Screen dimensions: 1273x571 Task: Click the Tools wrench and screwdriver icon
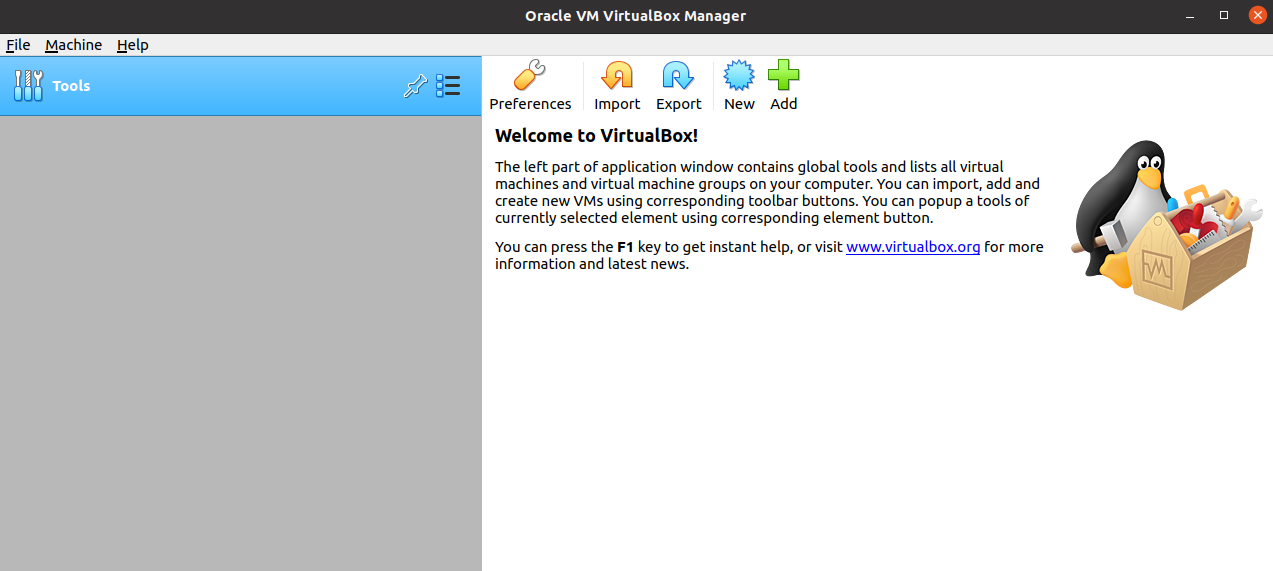(29, 86)
